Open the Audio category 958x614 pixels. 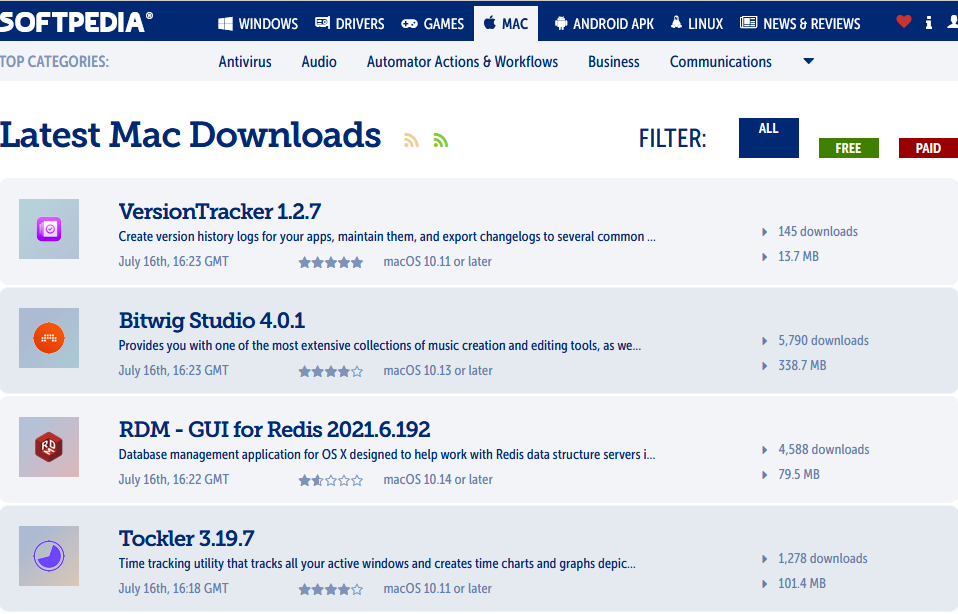(319, 62)
